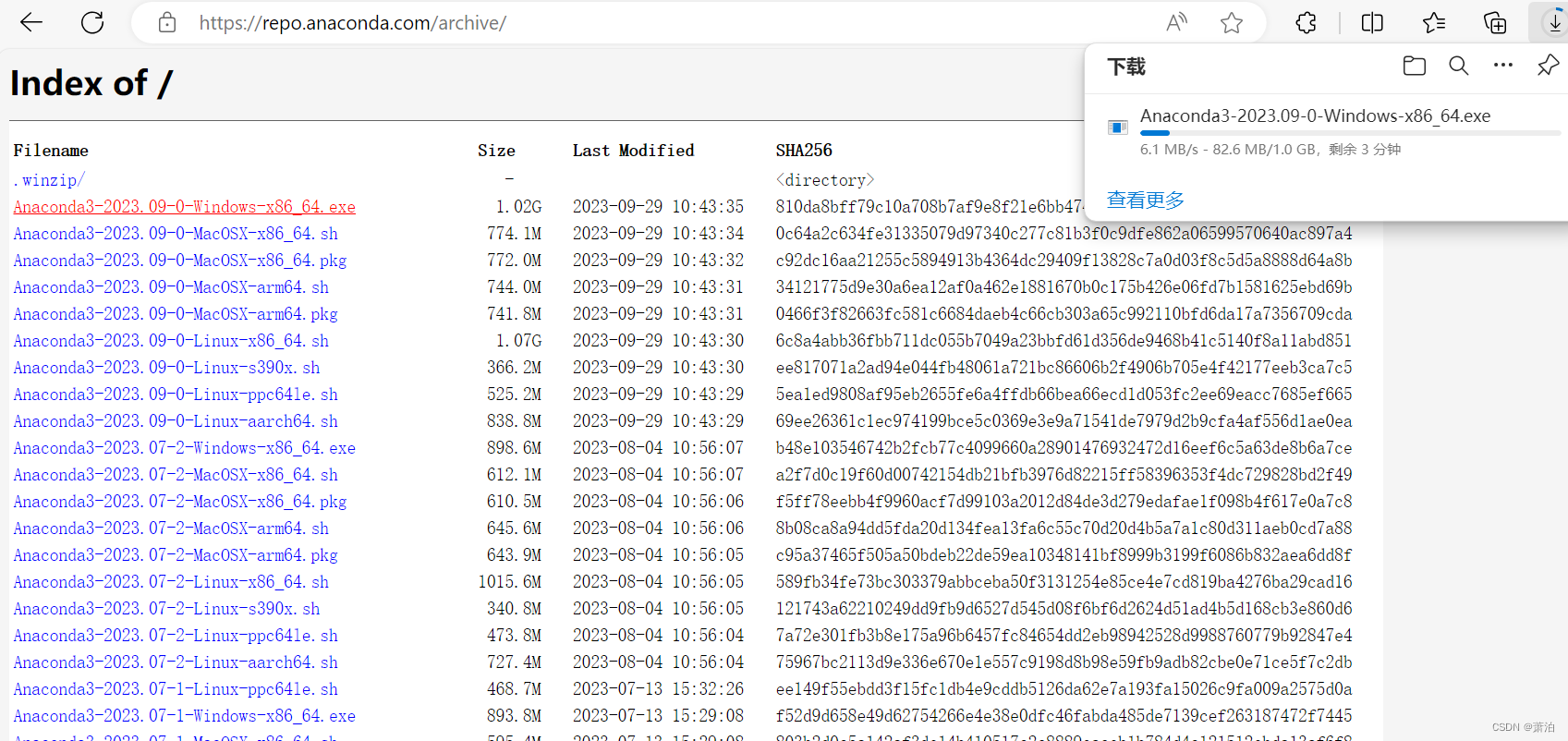Click the SHA256 hash starting 0c64a2c6
1568x741 pixels.
[1064, 234]
